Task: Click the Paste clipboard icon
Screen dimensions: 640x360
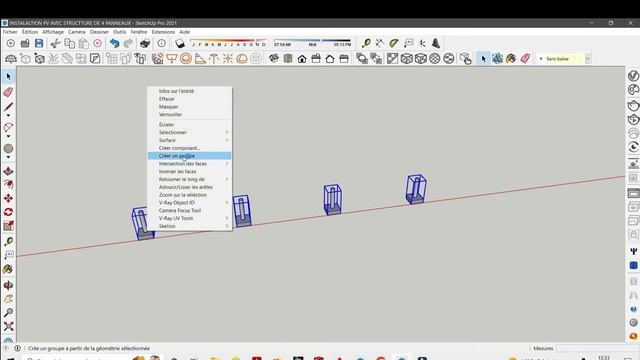Action: (84, 43)
